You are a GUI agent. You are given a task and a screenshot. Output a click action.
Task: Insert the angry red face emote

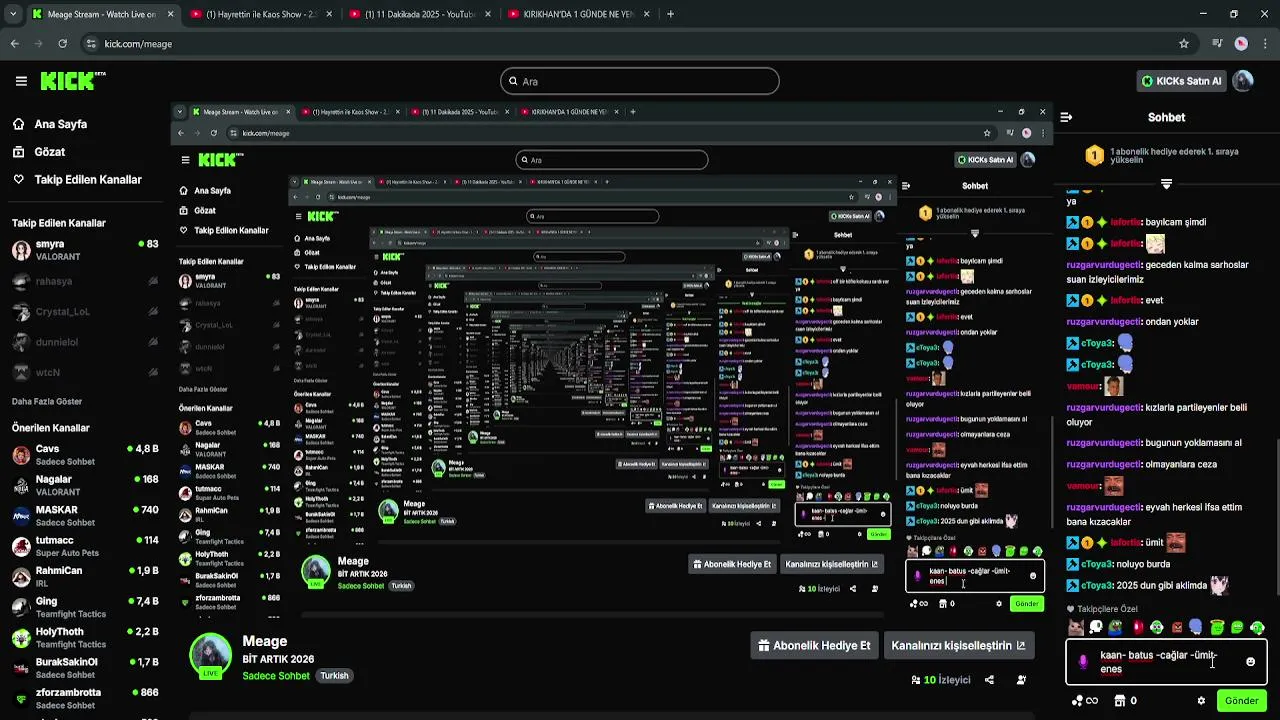(1177, 628)
